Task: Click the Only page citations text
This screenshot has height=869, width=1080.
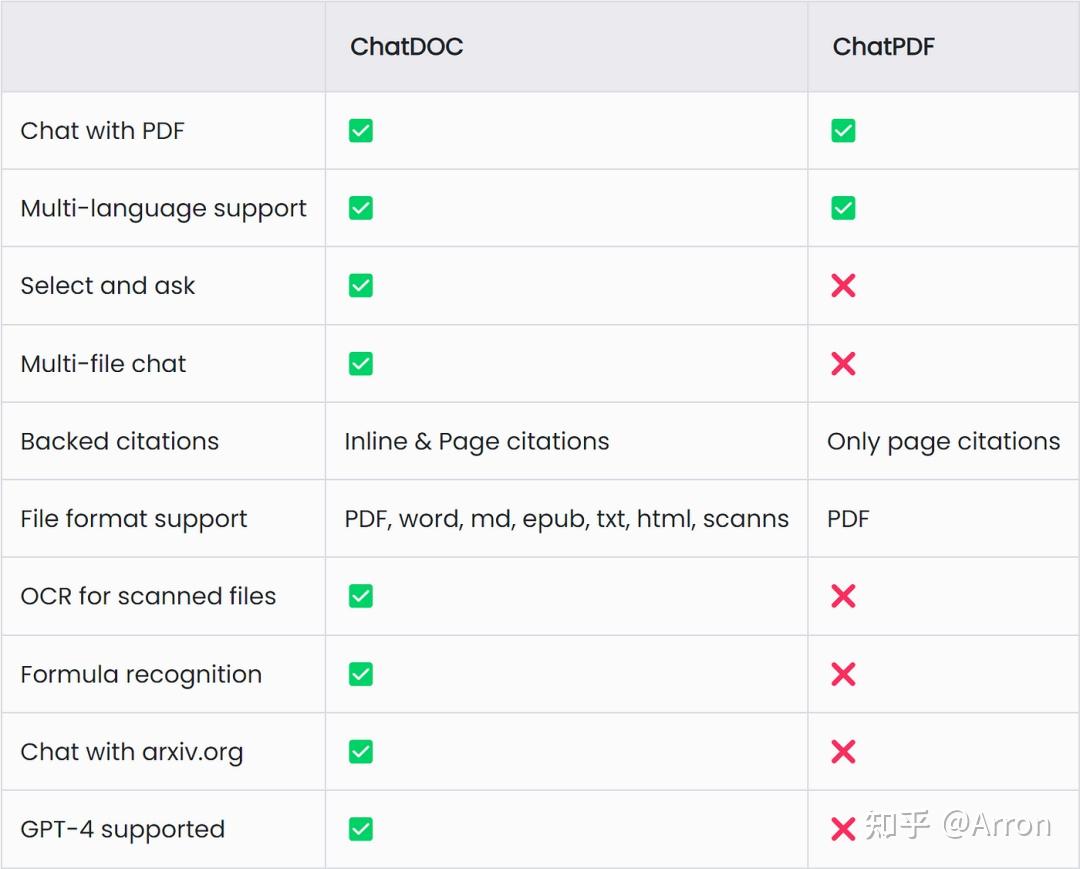Action: 943,441
